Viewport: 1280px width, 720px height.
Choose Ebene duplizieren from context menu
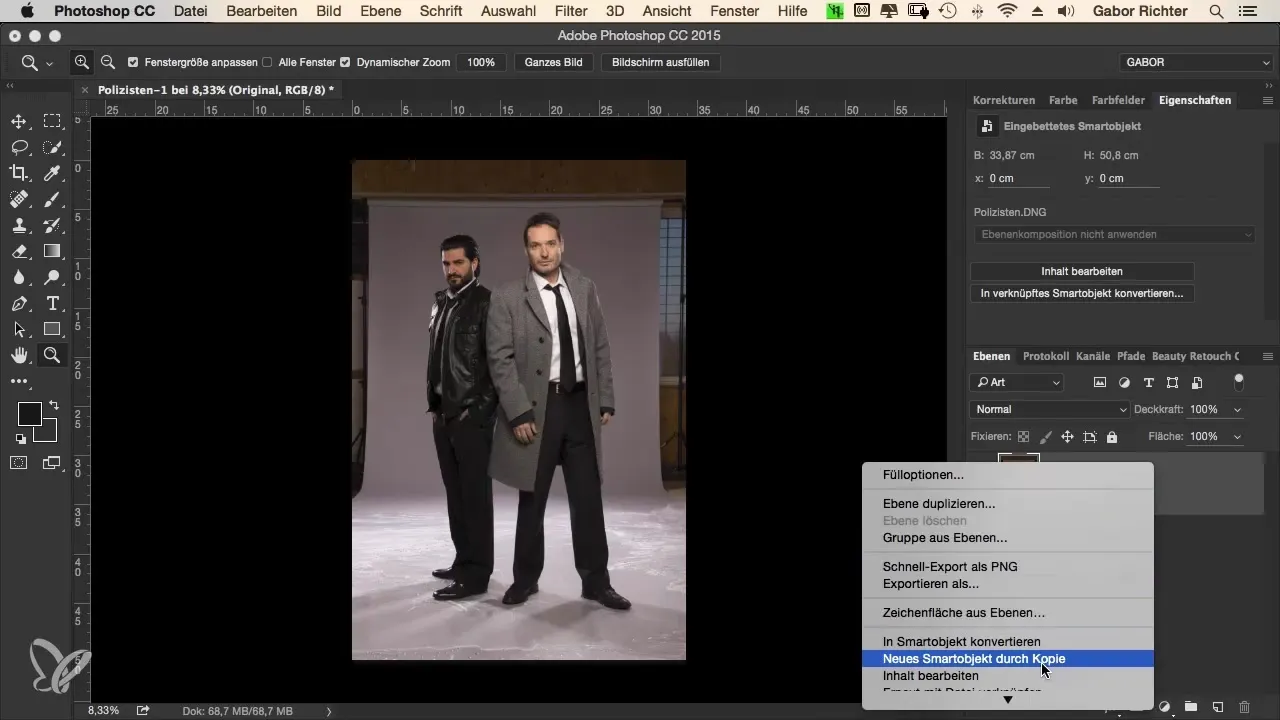click(1008, 504)
